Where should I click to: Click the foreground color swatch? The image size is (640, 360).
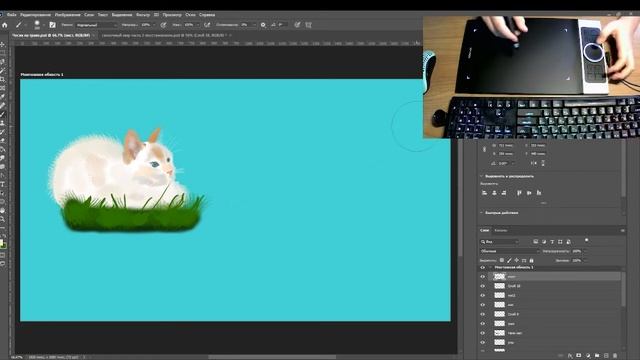[x=1, y=243]
